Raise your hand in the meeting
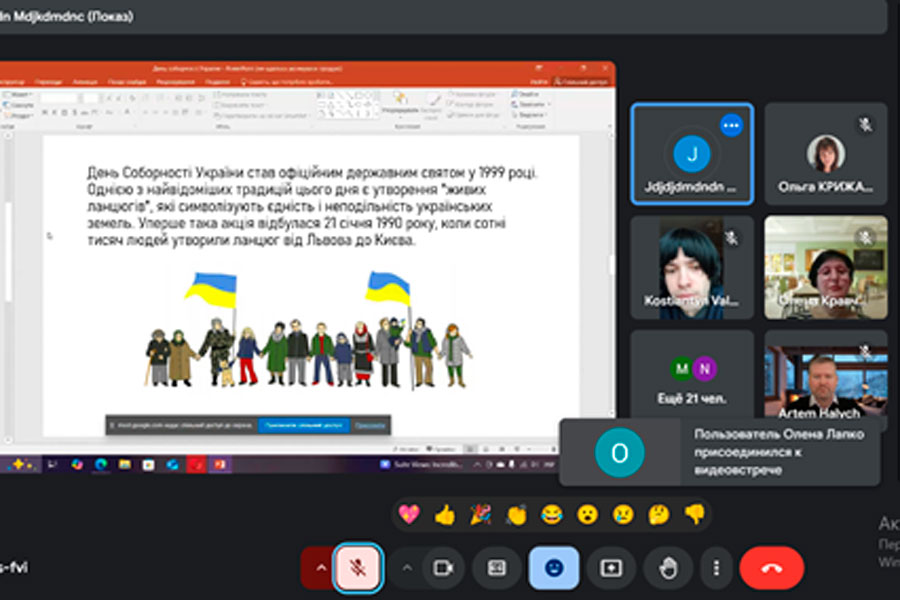The width and height of the screenshot is (900, 600). click(668, 568)
